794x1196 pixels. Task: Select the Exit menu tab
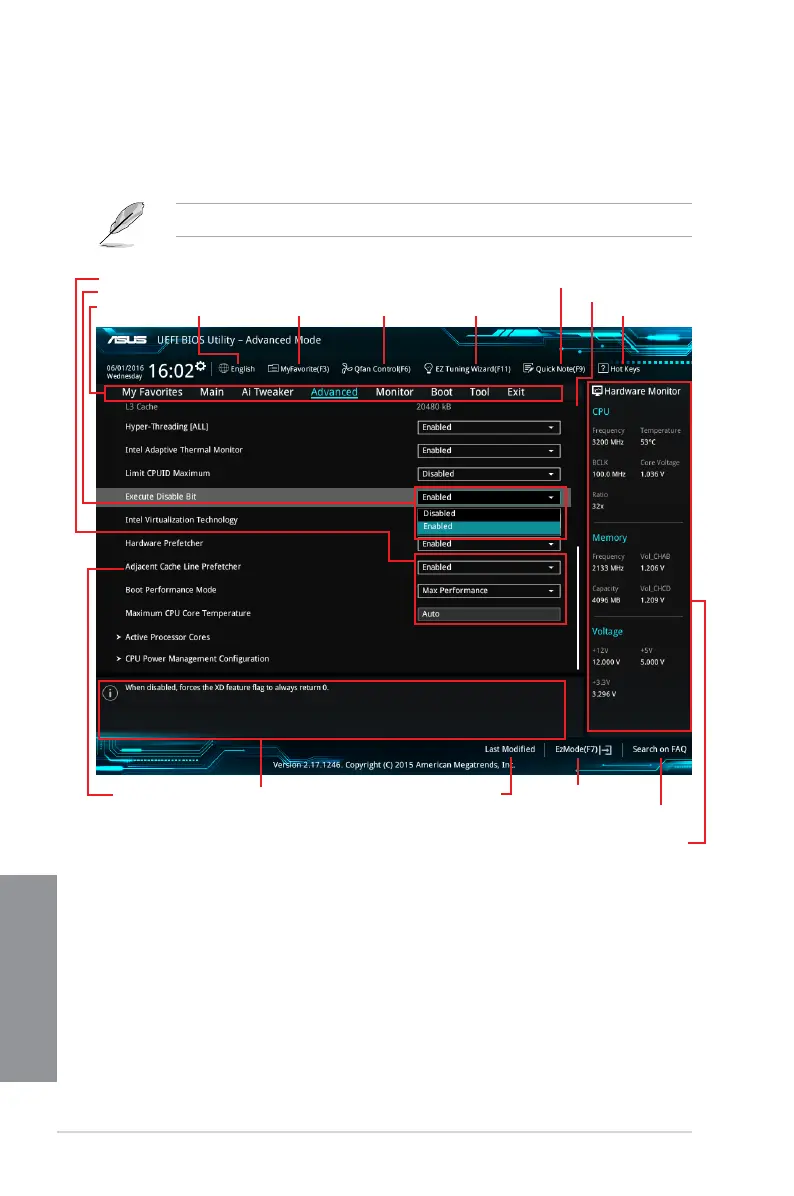pos(516,392)
